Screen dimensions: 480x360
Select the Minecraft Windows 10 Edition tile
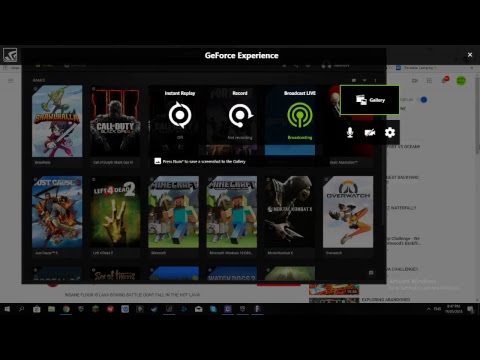click(232, 212)
